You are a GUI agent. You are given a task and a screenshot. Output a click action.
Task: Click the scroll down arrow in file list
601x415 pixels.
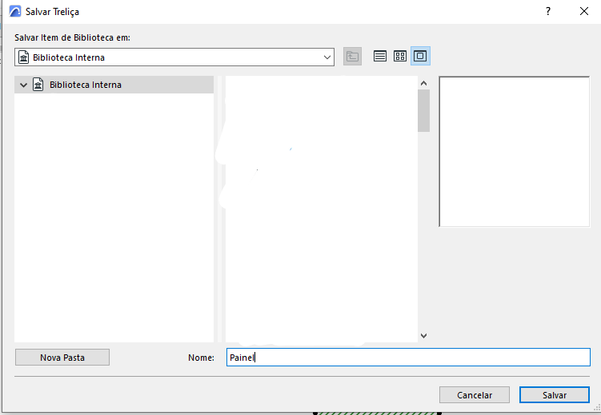pyautogui.click(x=424, y=335)
